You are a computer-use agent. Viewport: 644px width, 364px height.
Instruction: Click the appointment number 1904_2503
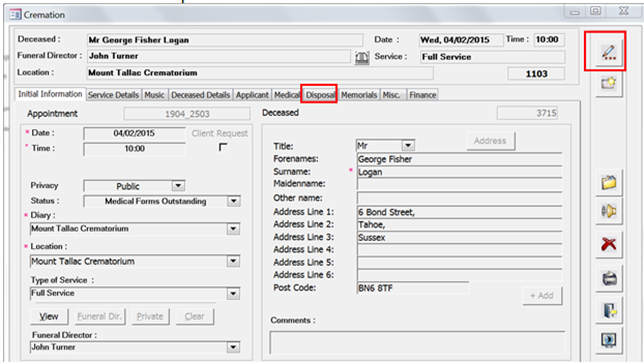(187, 114)
